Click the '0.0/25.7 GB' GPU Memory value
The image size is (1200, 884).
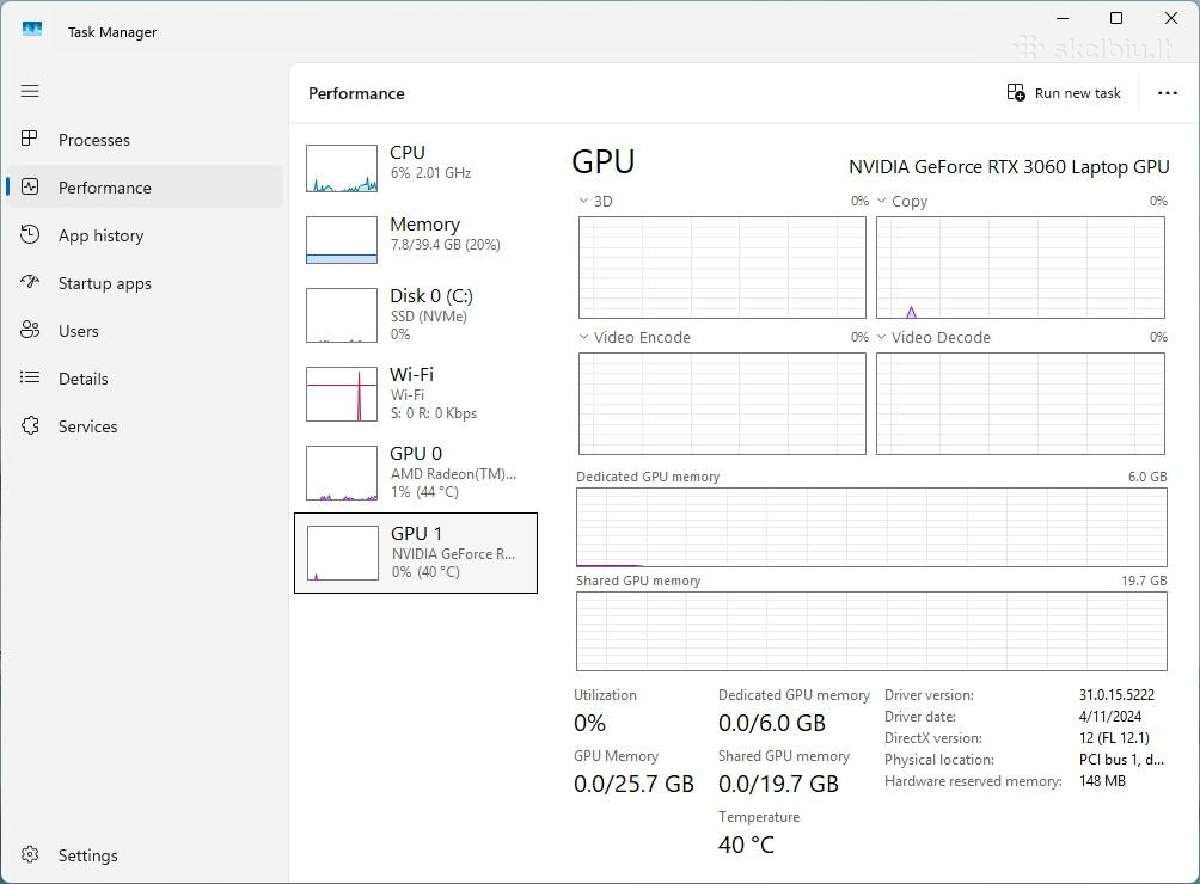tap(634, 784)
